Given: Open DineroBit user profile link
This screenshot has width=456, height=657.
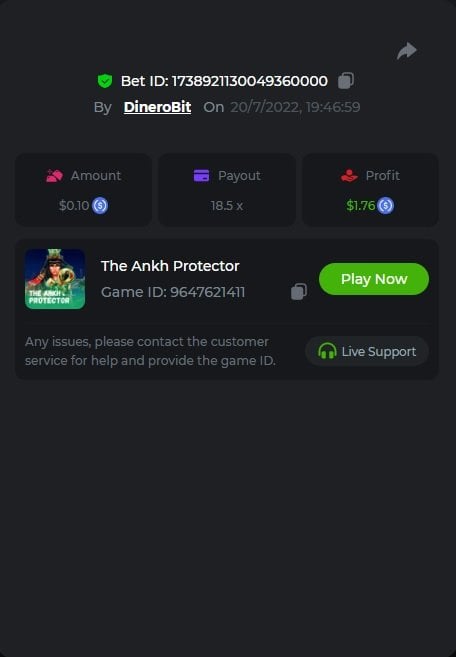Looking at the screenshot, I should [x=158, y=107].
